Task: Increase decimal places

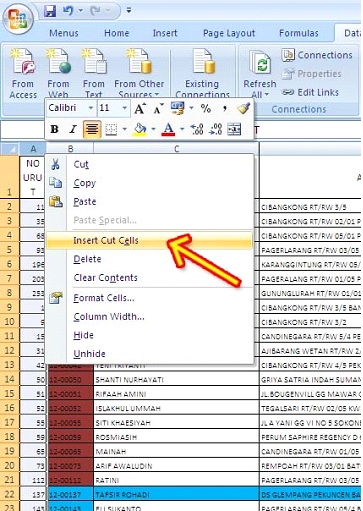Action: [x=197, y=129]
